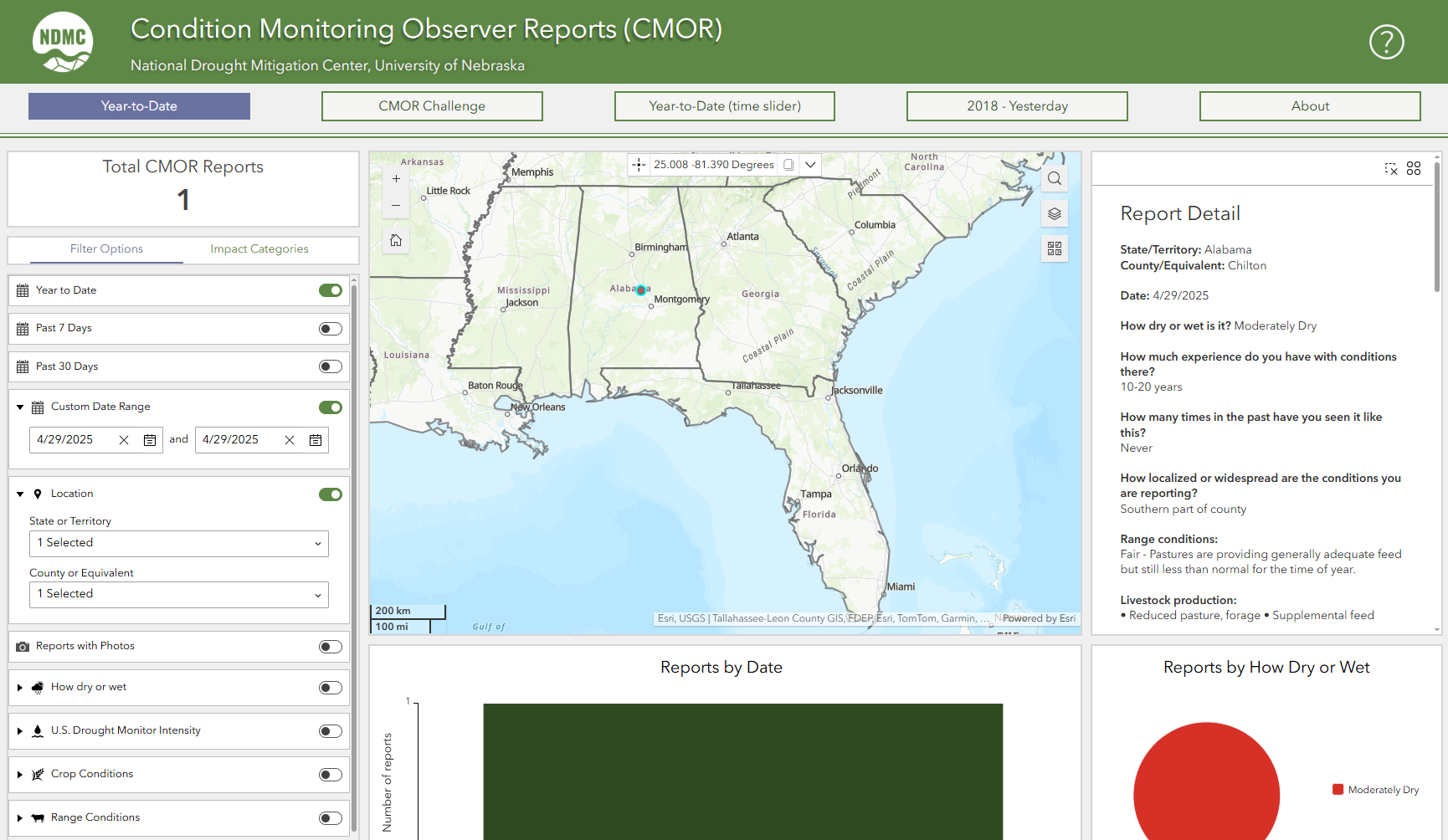Open calendar picker for end date
This screenshot has width=1448, height=840.
[316, 440]
